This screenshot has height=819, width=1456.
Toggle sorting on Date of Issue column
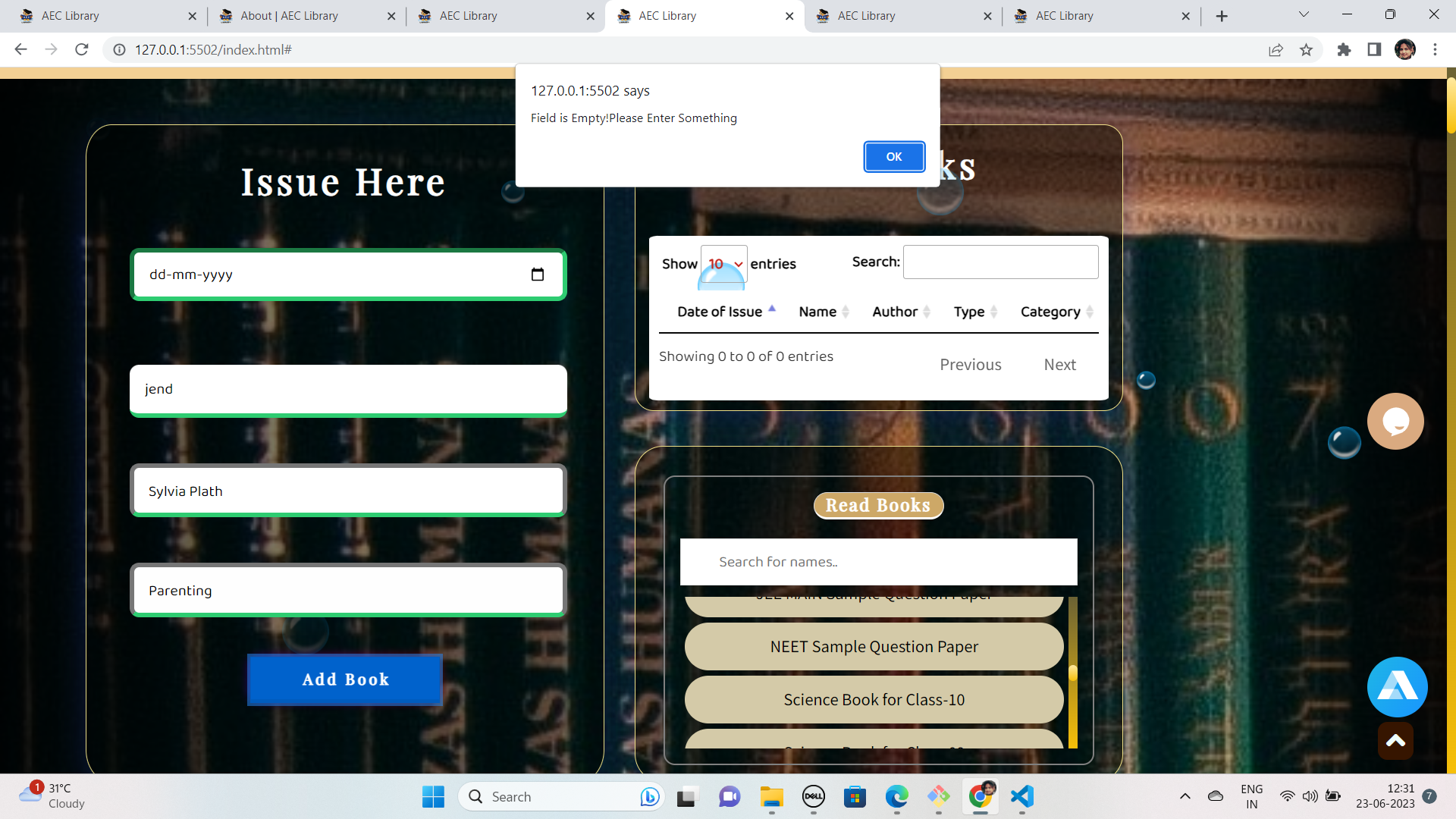coord(720,311)
